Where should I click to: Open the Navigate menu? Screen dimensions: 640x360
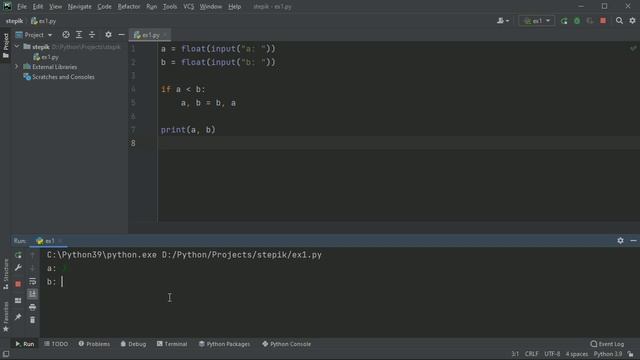(80, 7)
